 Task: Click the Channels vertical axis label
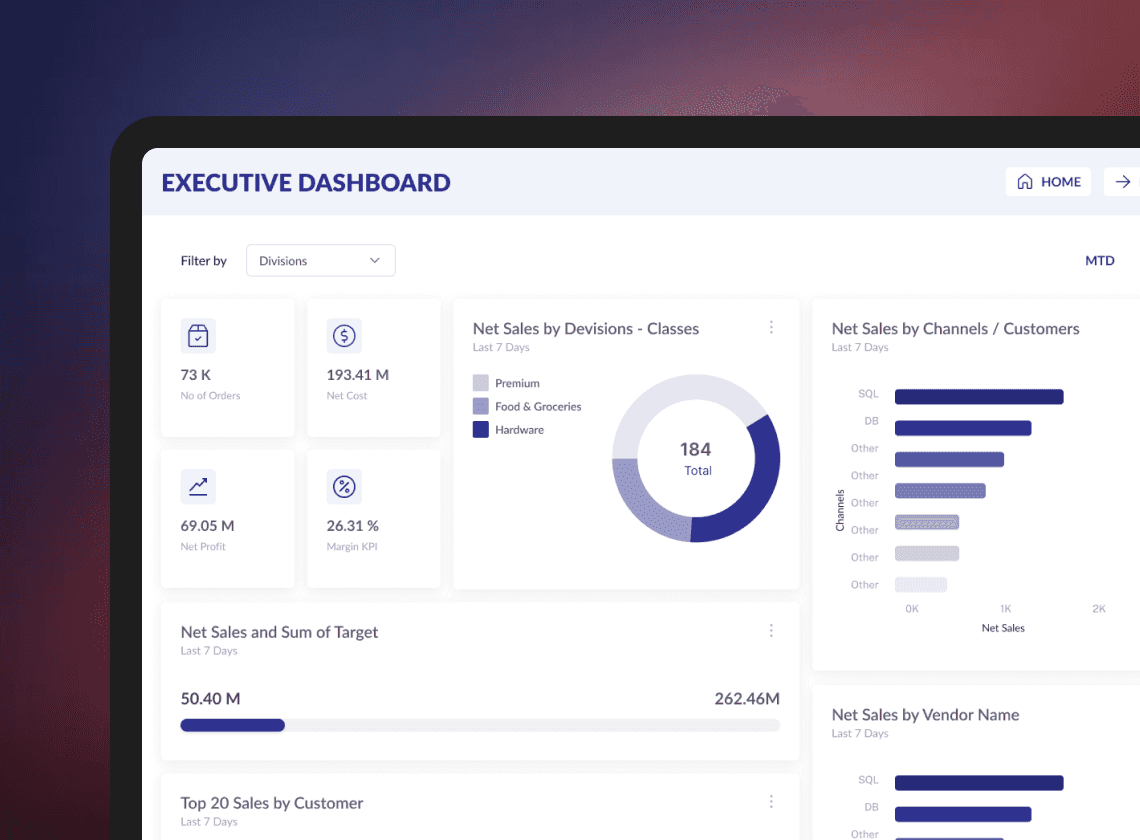[x=840, y=510]
